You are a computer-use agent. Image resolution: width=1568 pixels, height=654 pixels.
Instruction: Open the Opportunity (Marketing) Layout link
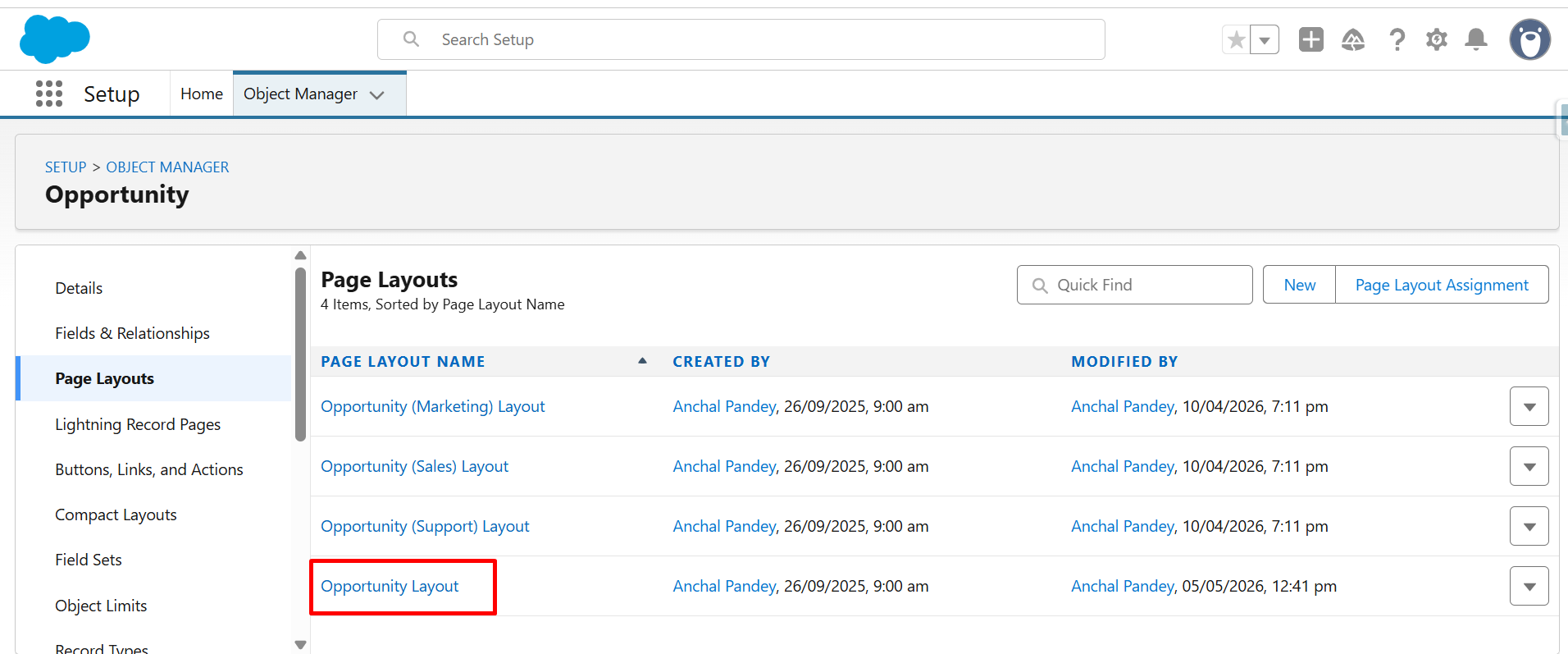433,406
